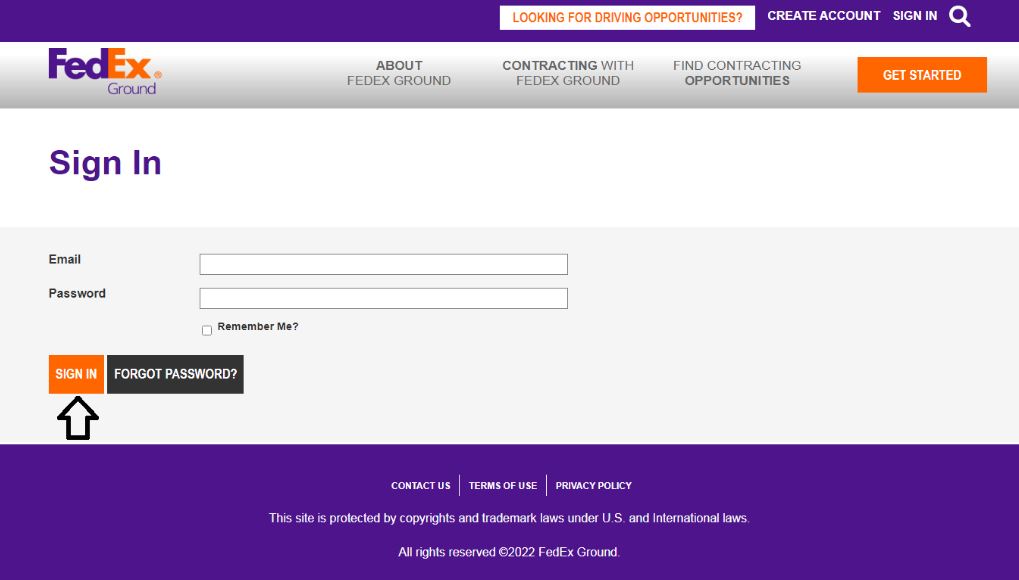Open the Contact Us footer link
This screenshot has height=580, width=1019.
click(x=420, y=486)
